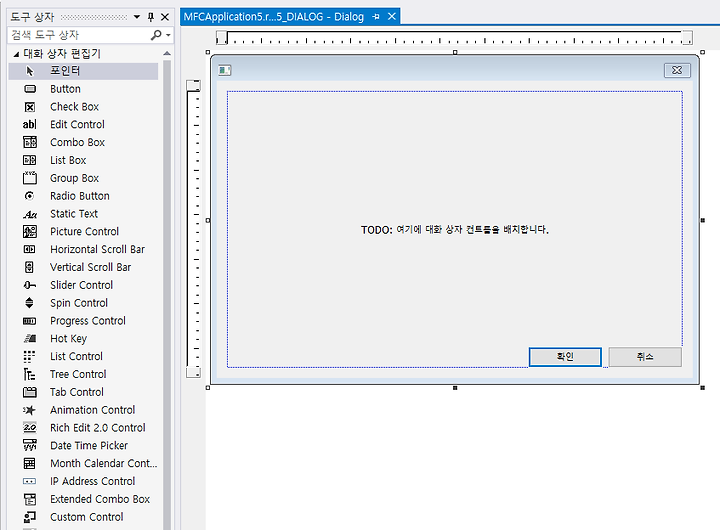Pick the Button control icon
This screenshot has height=530, width=720.
tap(30, 89)
